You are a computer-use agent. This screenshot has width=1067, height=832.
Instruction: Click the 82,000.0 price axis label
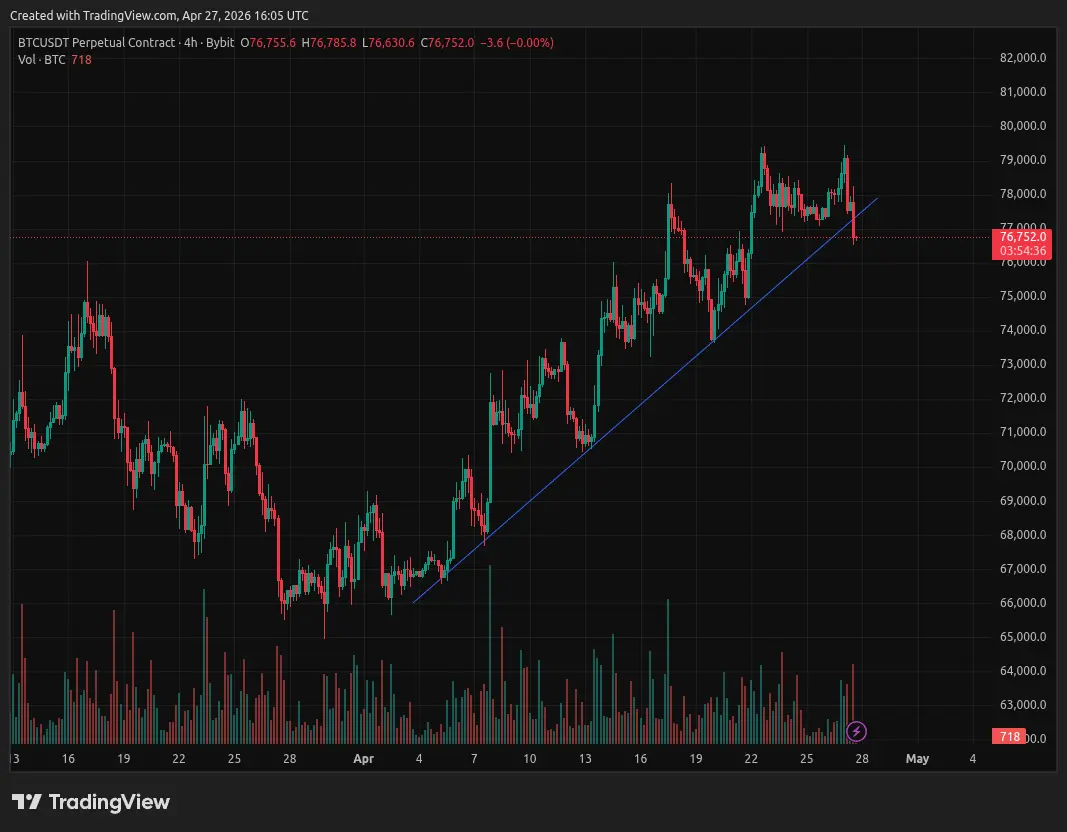[1023, 58]
